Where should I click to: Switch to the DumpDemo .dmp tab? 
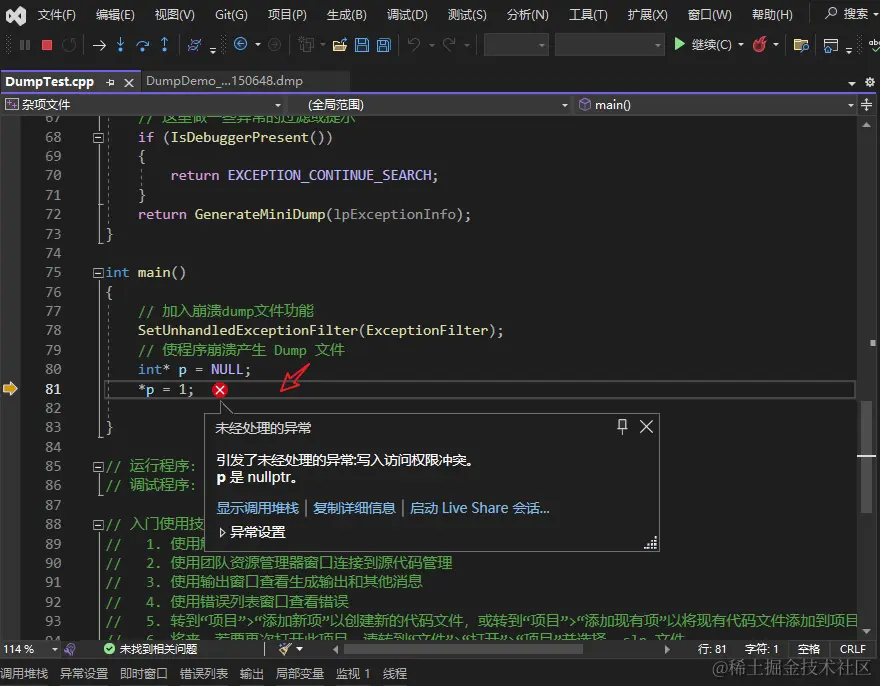[x=224, y=81]
